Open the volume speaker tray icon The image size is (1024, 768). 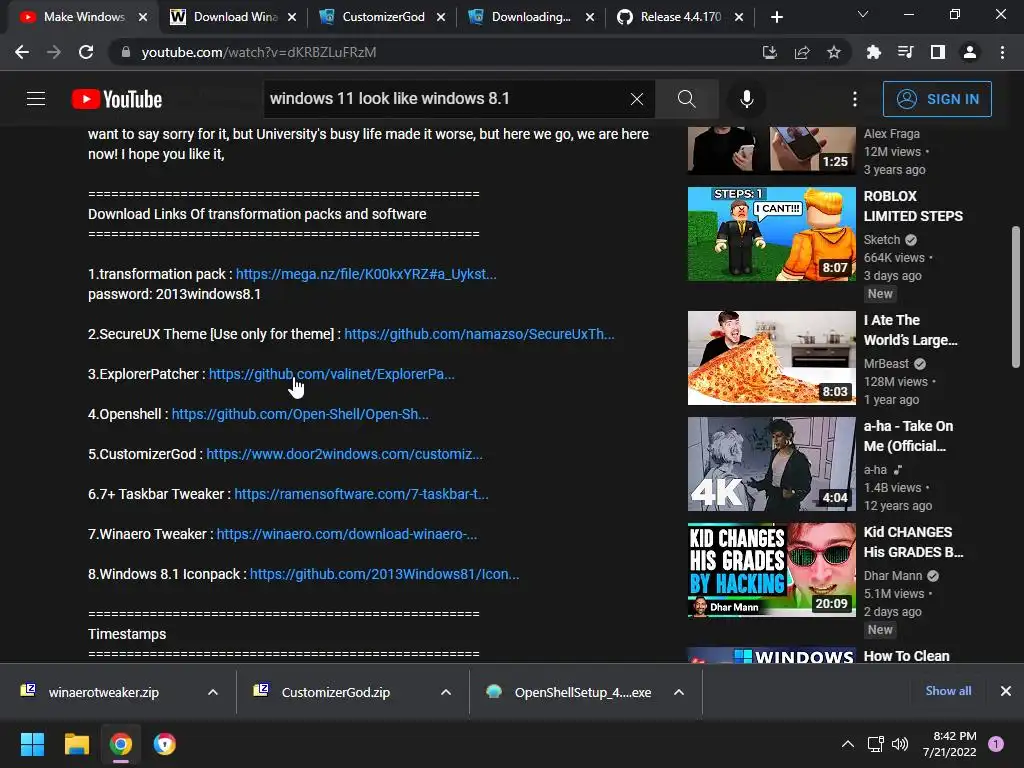pos(900,744)
